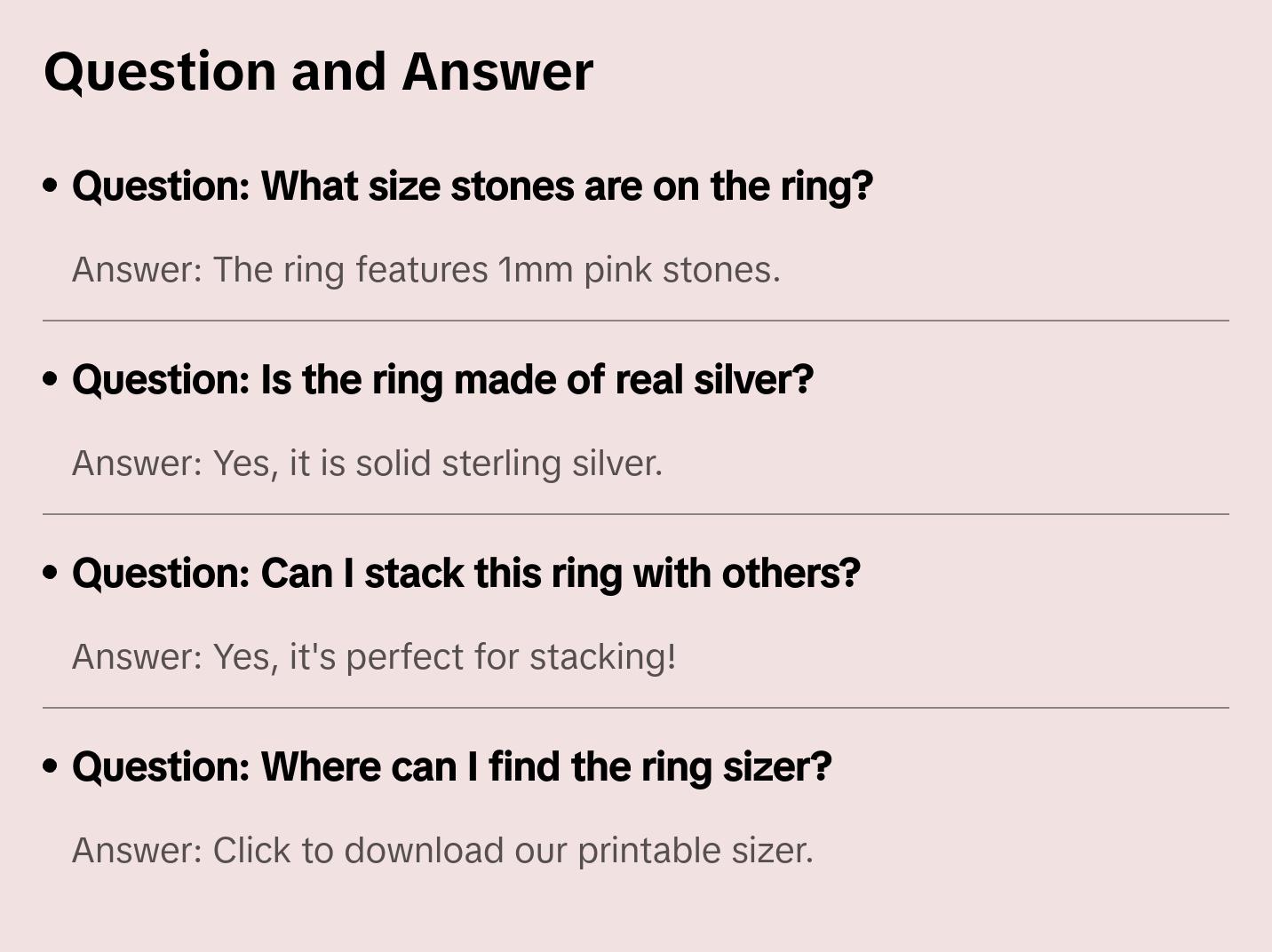Click the divider below the stacking answer
The width and height of the screenshot is (1272, 952).
tap(636, 708)
